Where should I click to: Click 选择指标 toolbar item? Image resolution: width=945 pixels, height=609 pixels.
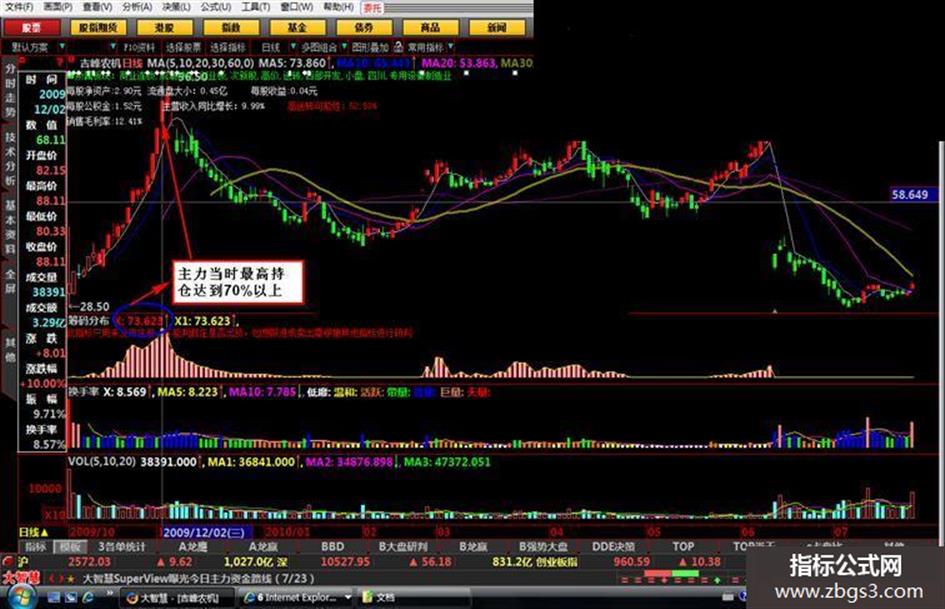pyautogui.click(x=228, y=47)
